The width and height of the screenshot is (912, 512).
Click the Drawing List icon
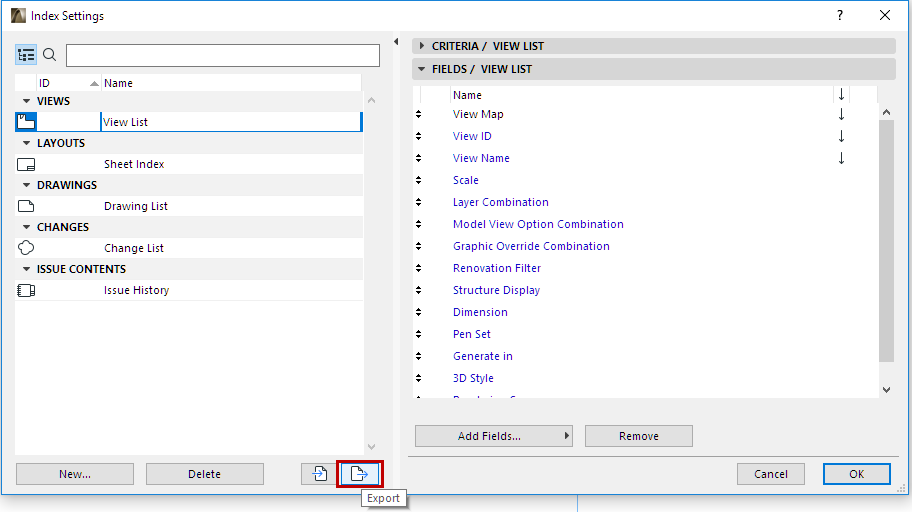27,206
